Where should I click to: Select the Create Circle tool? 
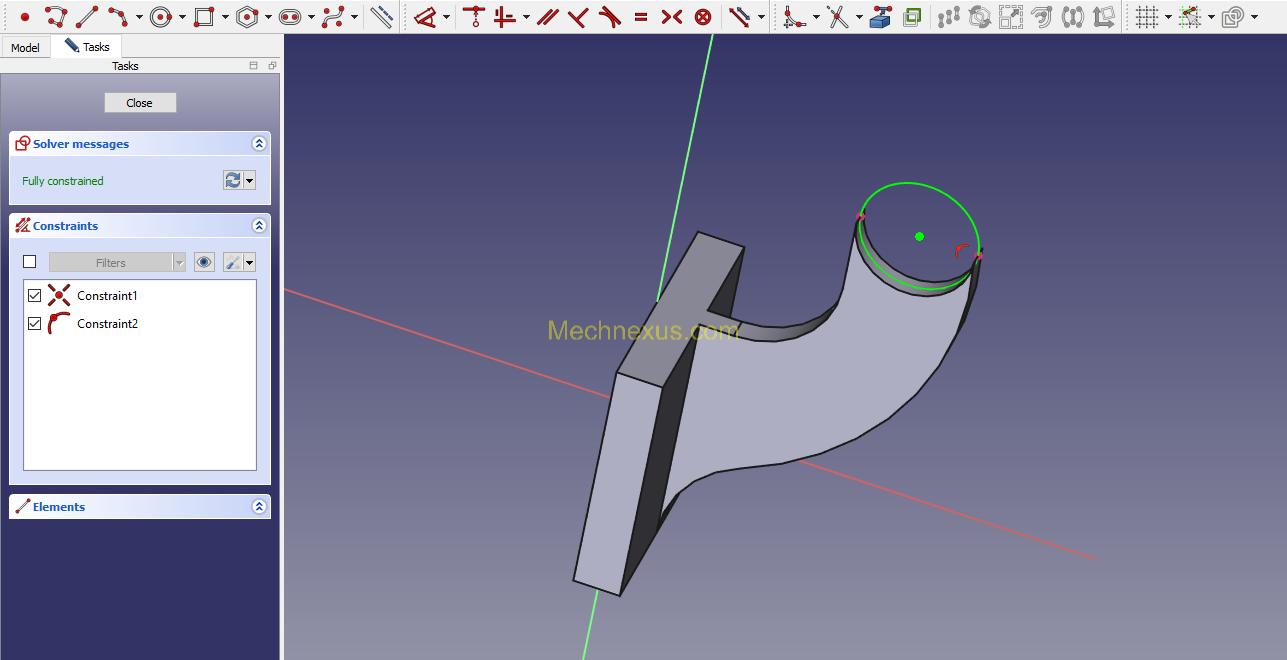pyautogui.click(x=161, y=17)
